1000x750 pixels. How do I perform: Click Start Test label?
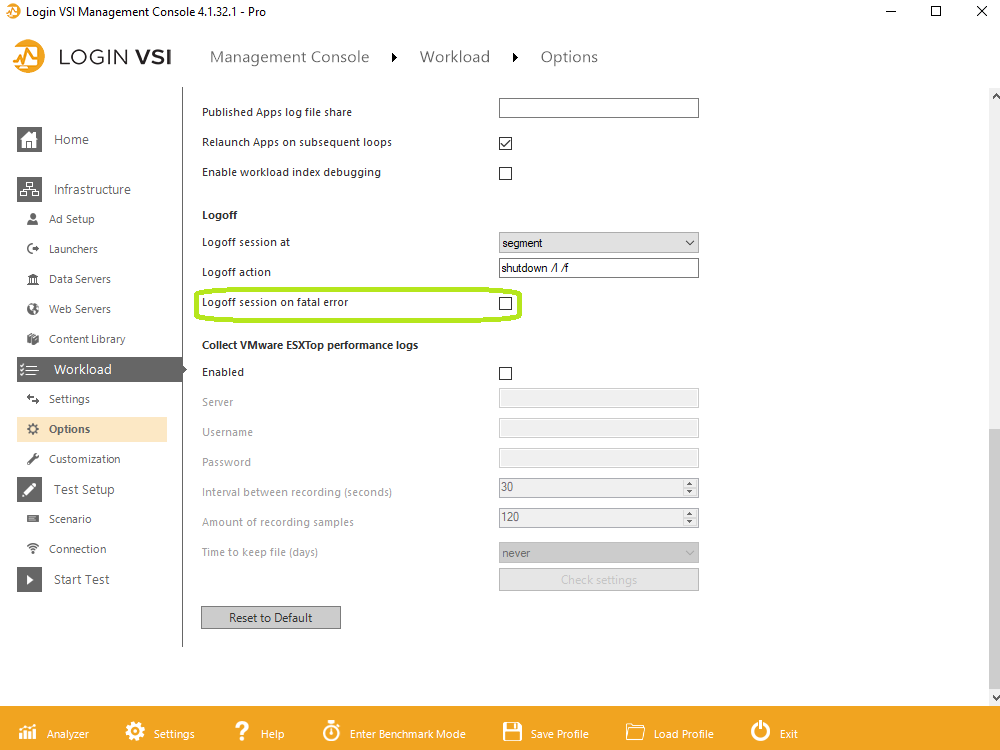(x=82, y=580)
